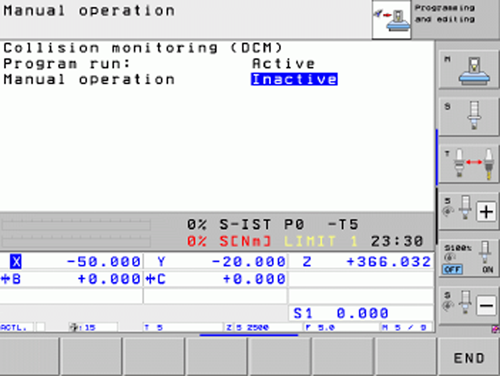The image size is (500, 376).
Task: Click the Z axis position value +366.032
Action: pos(389,261)
